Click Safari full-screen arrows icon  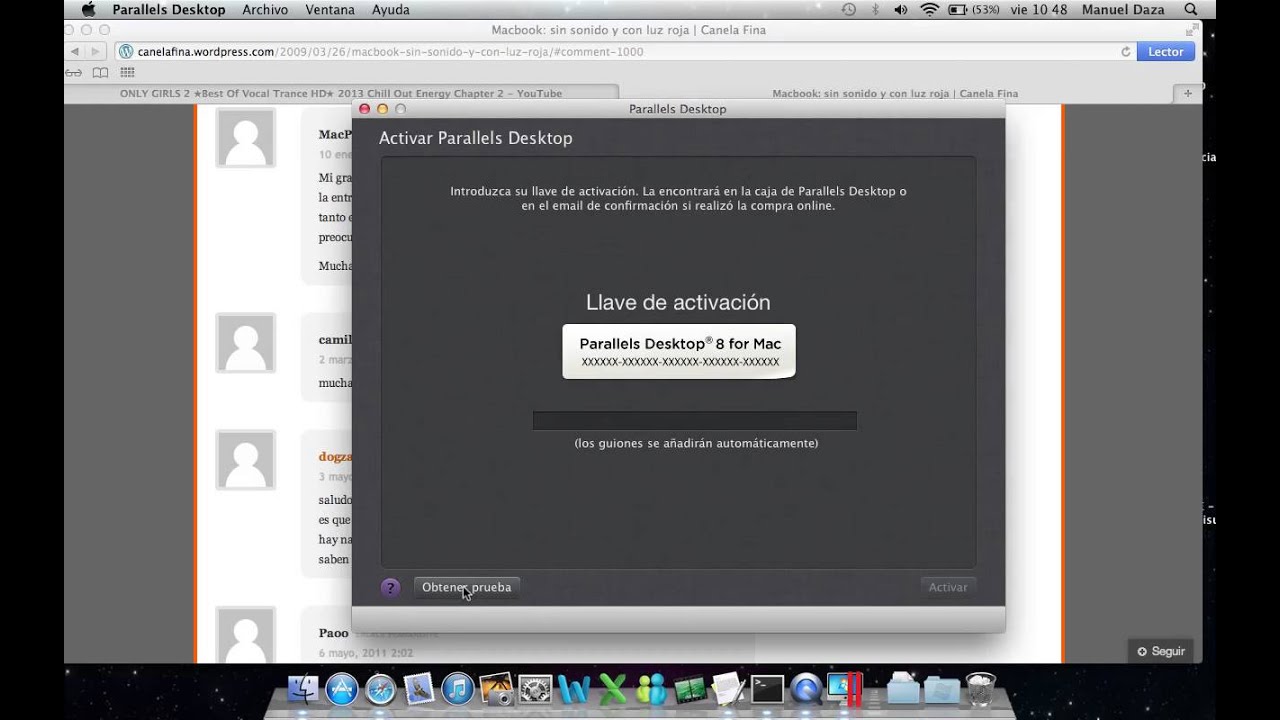(x=1190, y=30)
